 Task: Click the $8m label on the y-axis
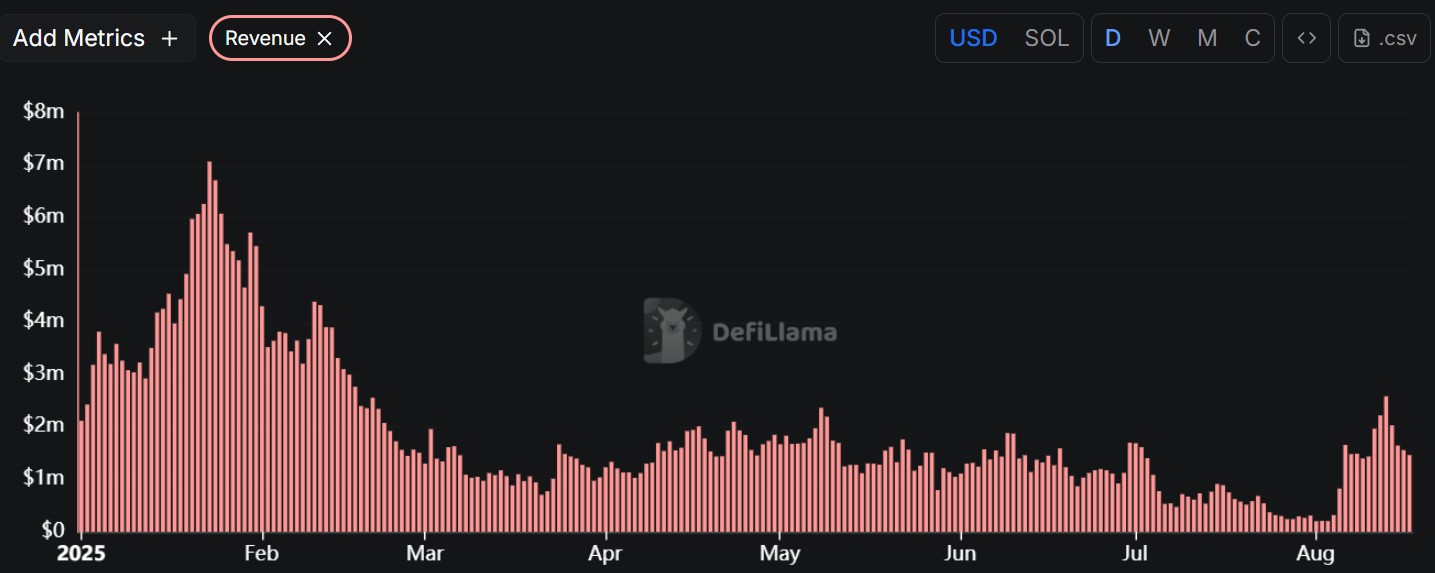coord(43,111)
